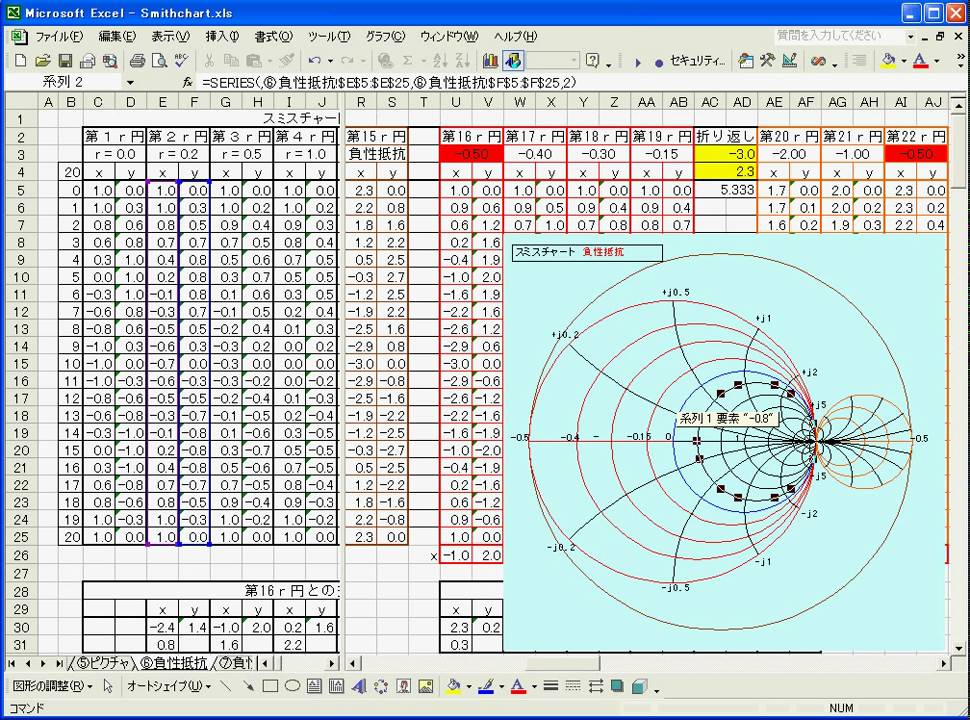
Task: Open 3-D Style settings
Action: (x=639, y=686)
